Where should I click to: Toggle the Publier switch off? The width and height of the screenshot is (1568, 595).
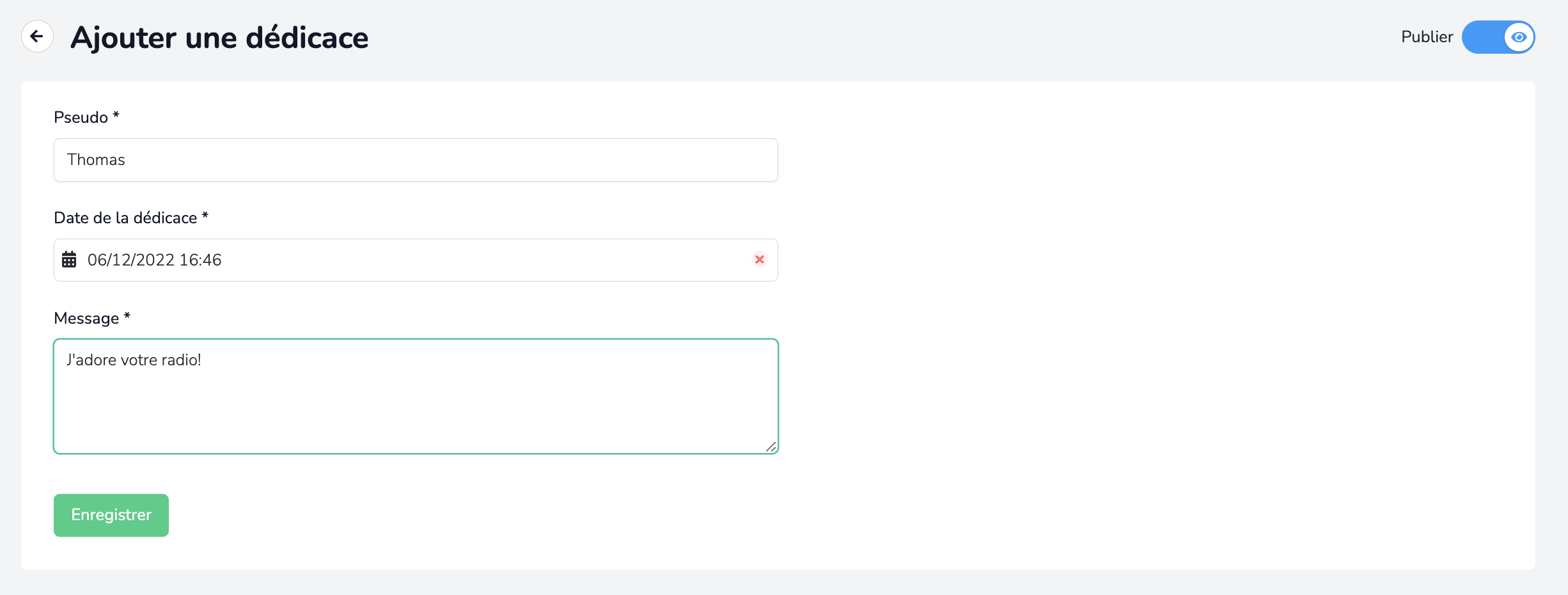[1498, 37]
